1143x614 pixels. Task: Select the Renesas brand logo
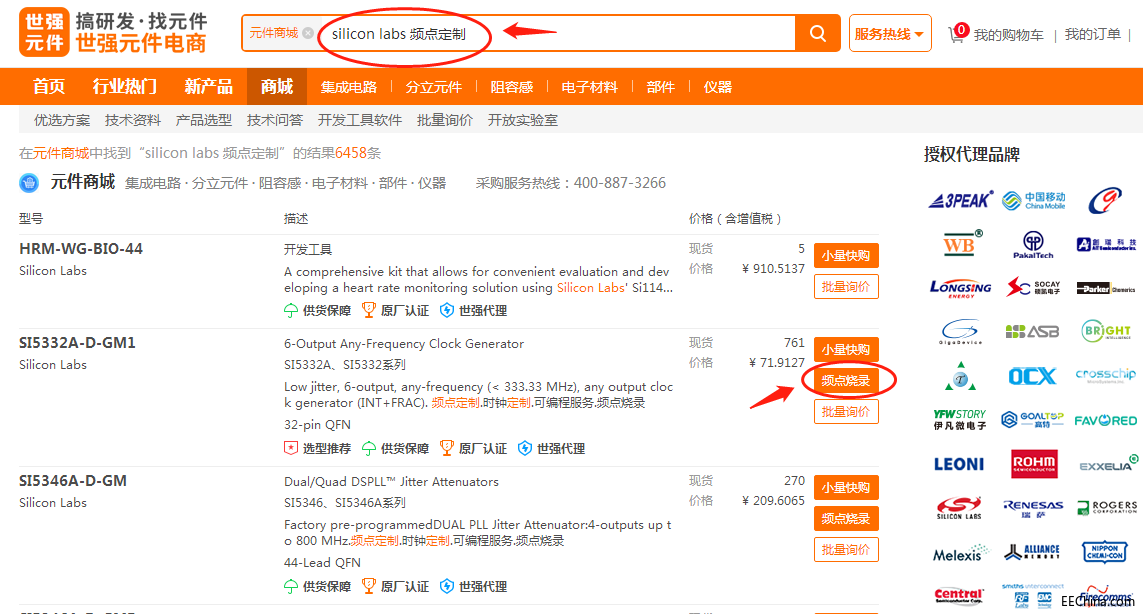tap(1033, 509)
